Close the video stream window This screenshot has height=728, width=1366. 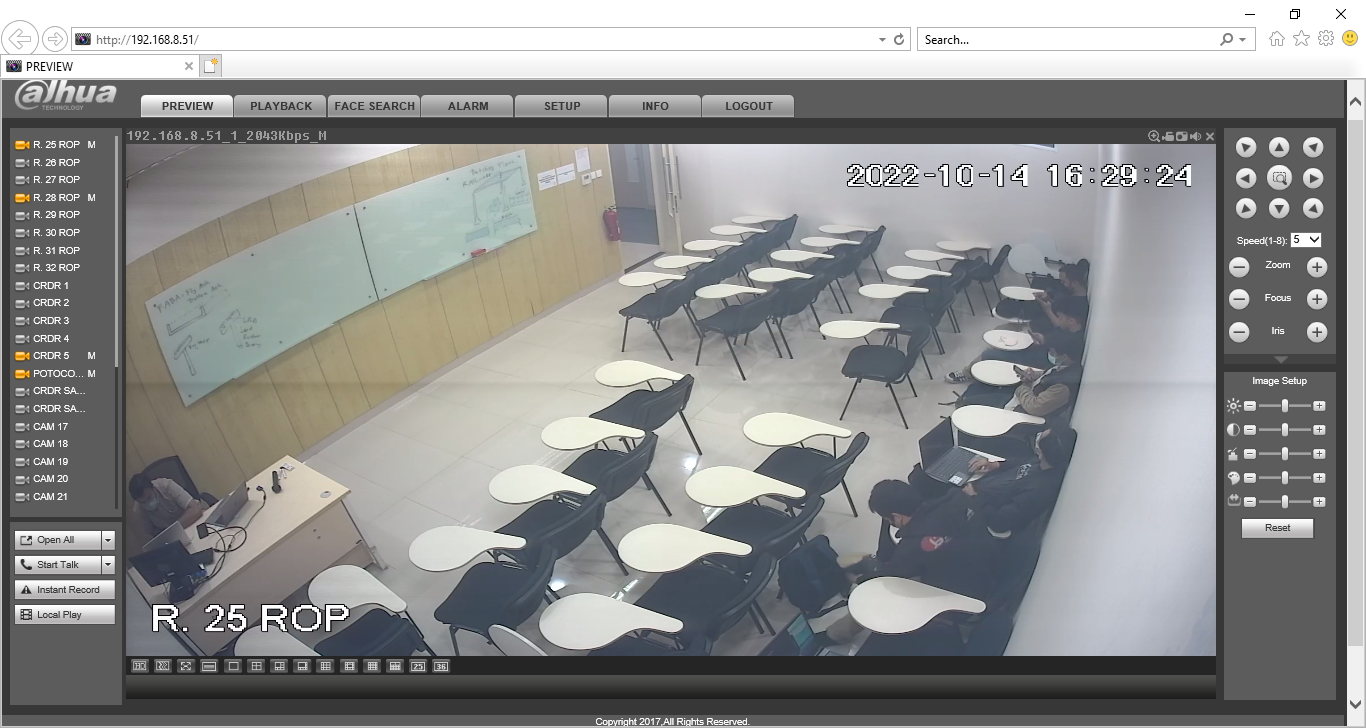[1210, 136]
